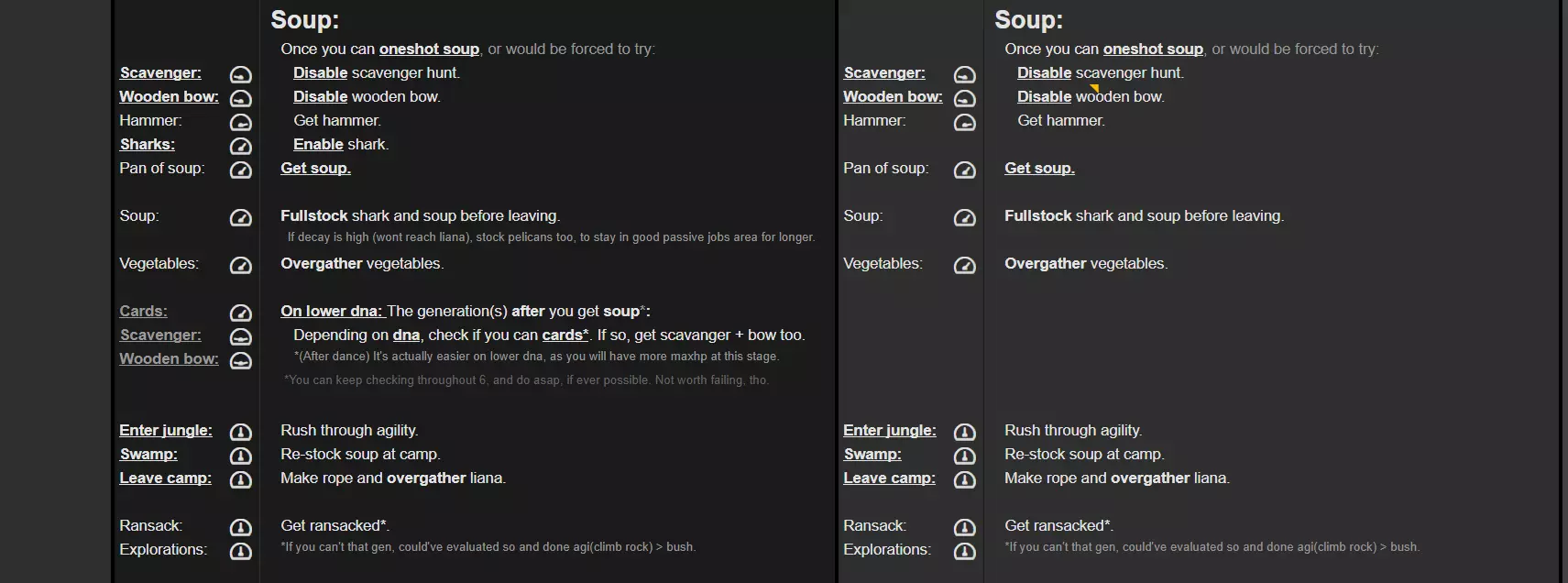The image size is (1568, 583).
Task: Click the gauge icon next to Cards
Action: 240,313
